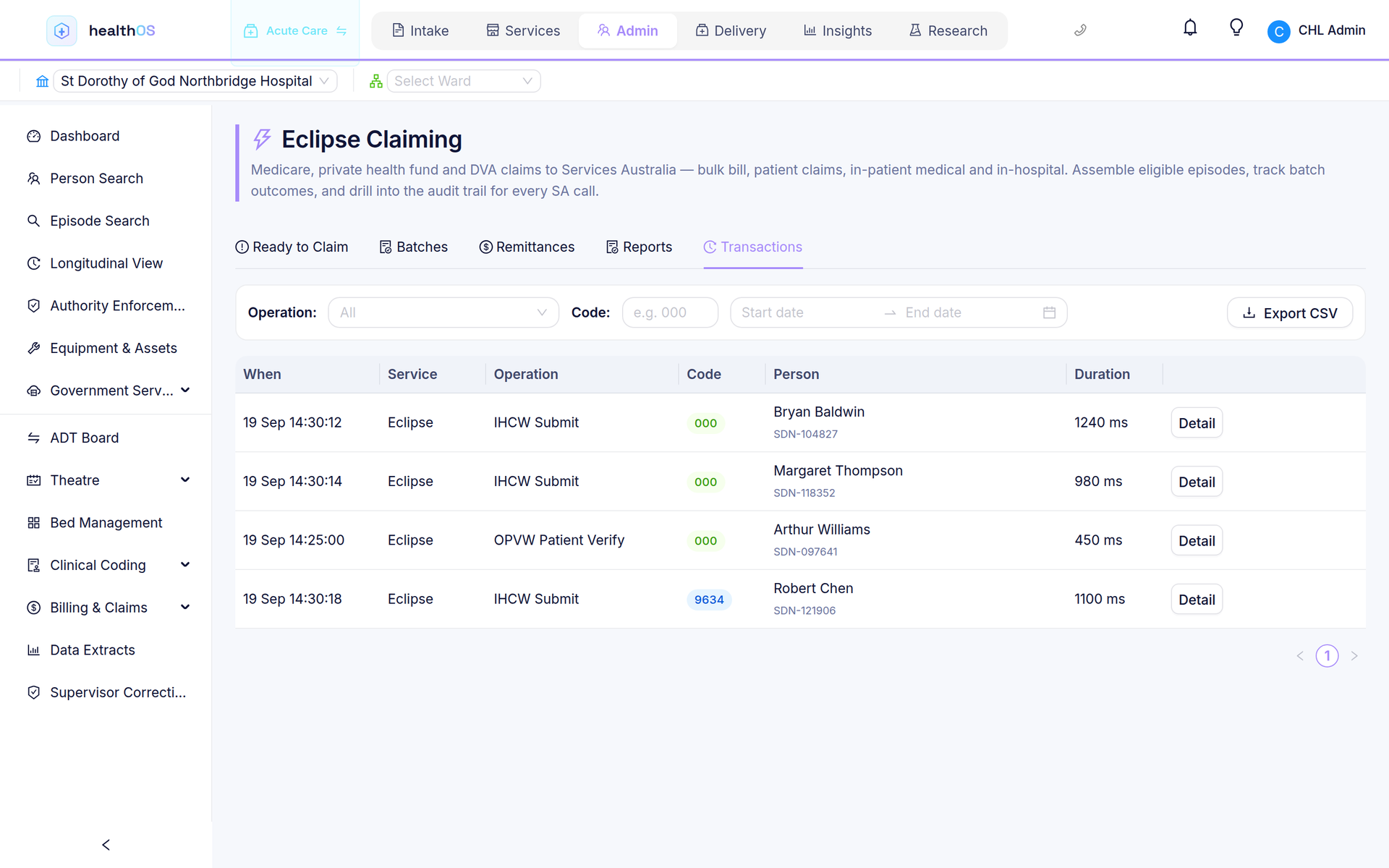The width and height of the screenshot is (1389, 868).
Task: Open Detail for Bryan Baldwin
Action: coord(1197,423)
